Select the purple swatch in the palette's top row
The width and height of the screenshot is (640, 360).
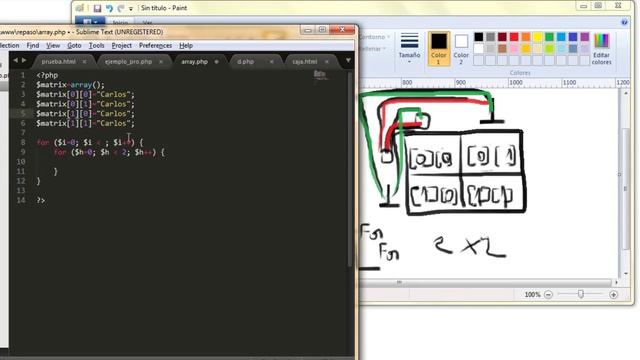[585, 37]
